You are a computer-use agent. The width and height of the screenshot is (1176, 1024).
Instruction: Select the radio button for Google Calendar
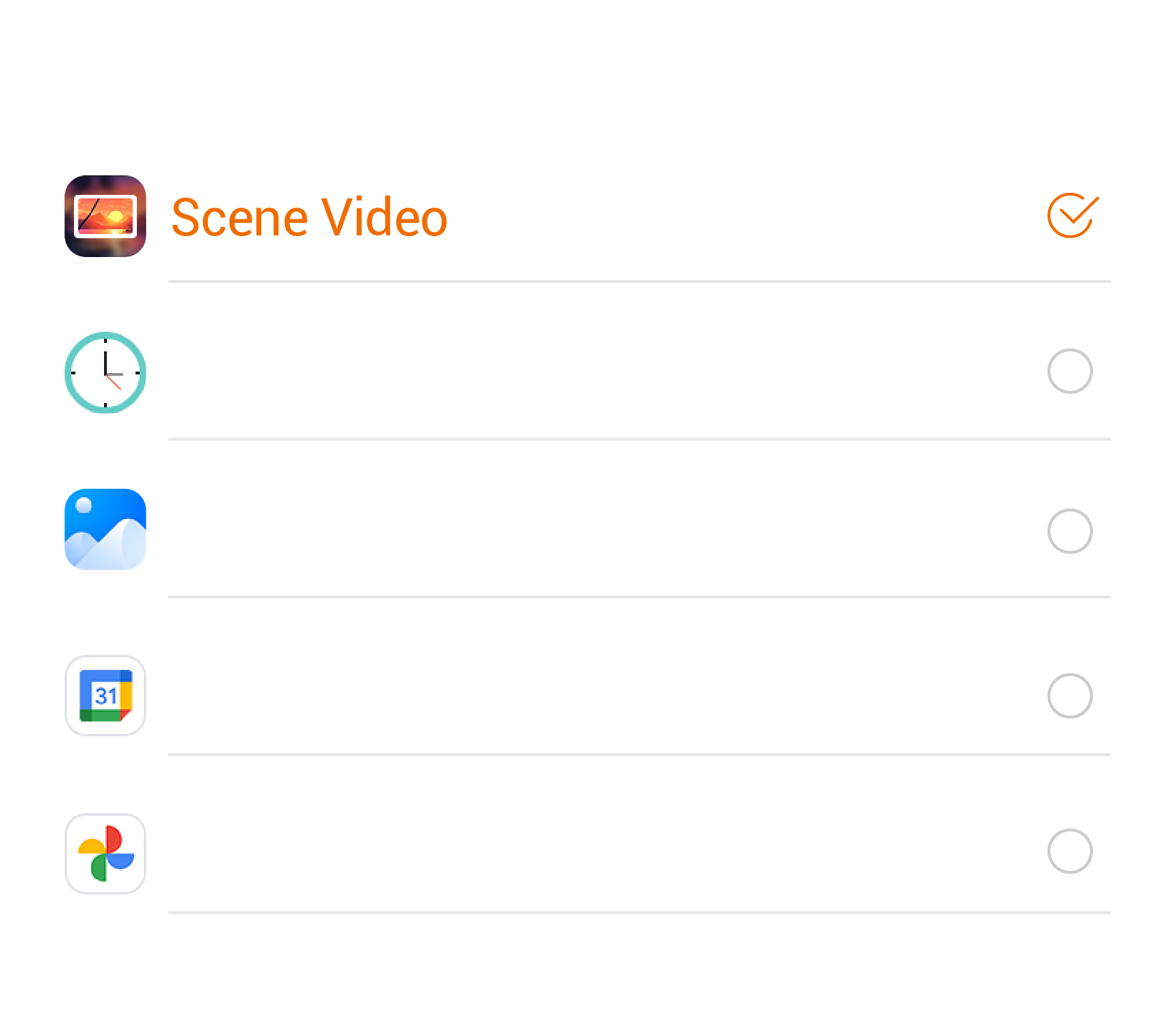1069,695
